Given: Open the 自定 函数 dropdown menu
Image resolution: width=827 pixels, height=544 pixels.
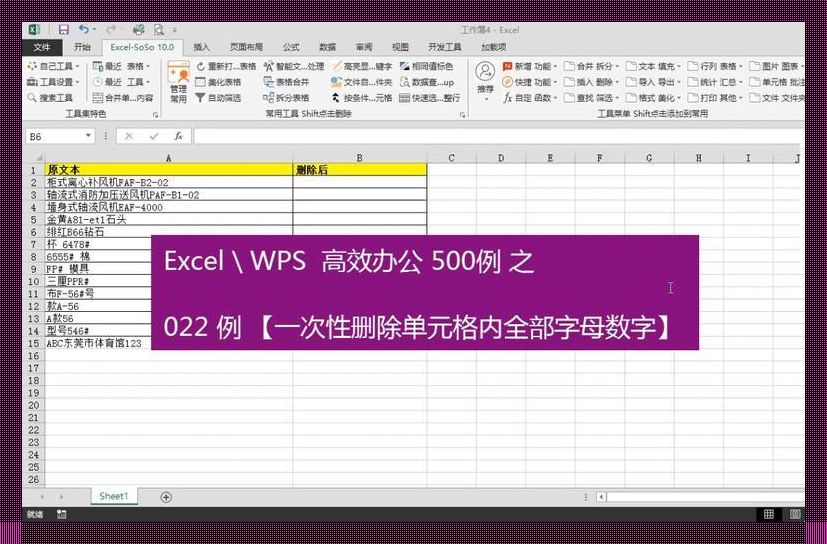Looking at the screenshot, I should (530, 98).
